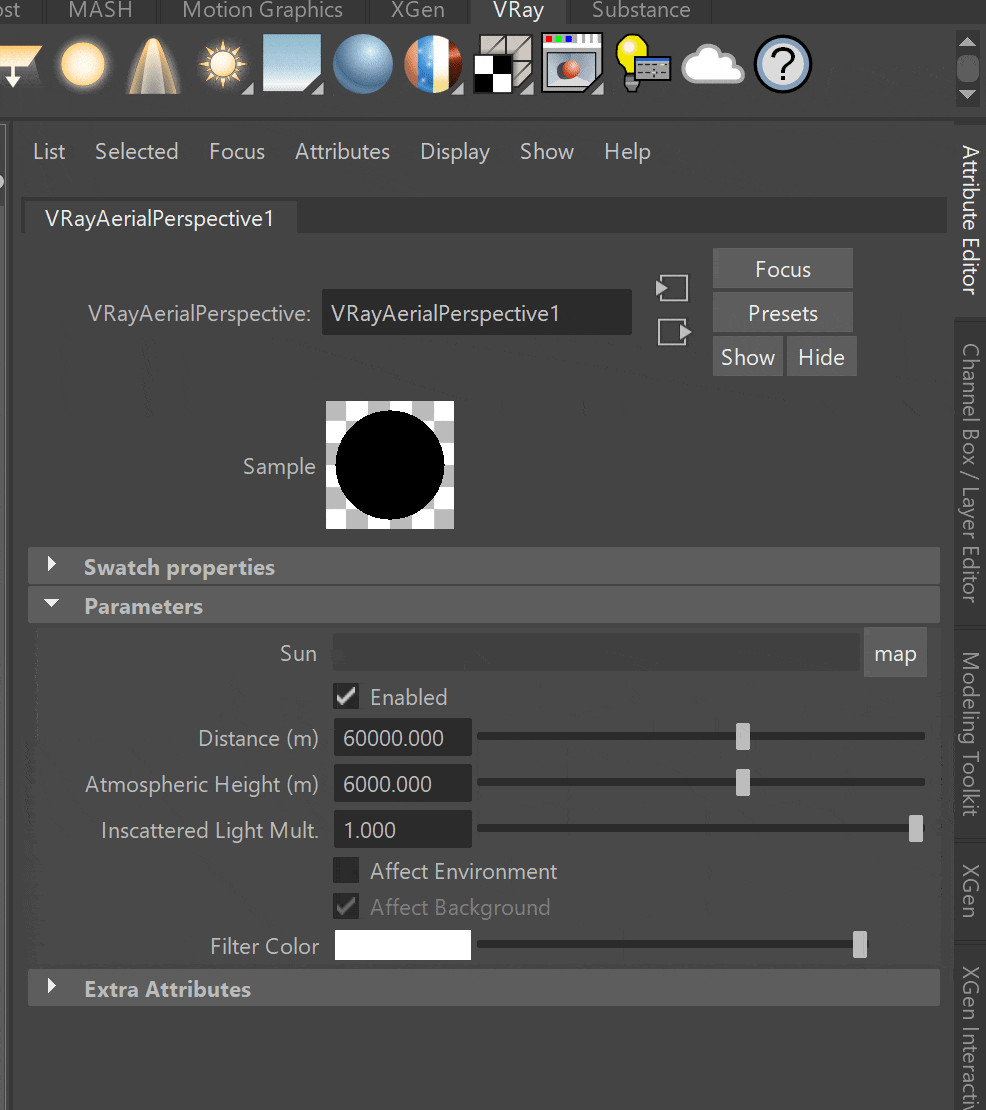Open the V-Ray light lister bulb icon
Screen dimensions: 986x1110
tap(642, 64)
